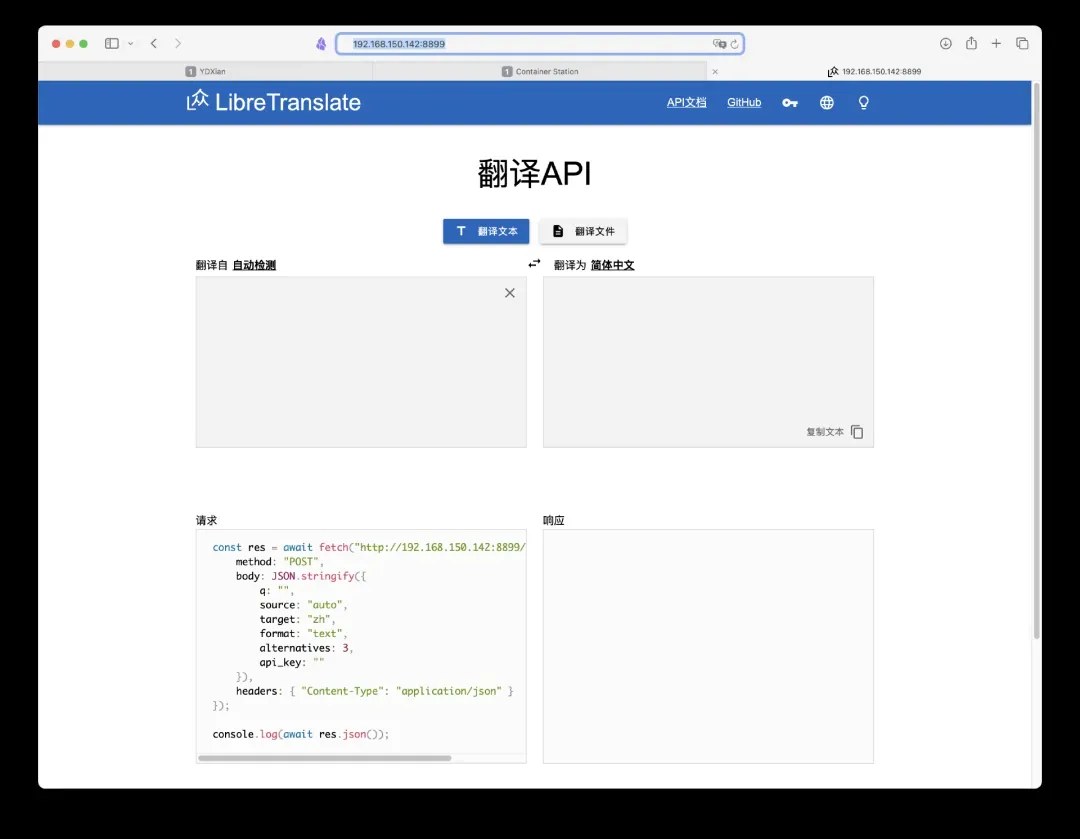
Task: Select the 翻译文件 button
Action: tap(583, 231)
